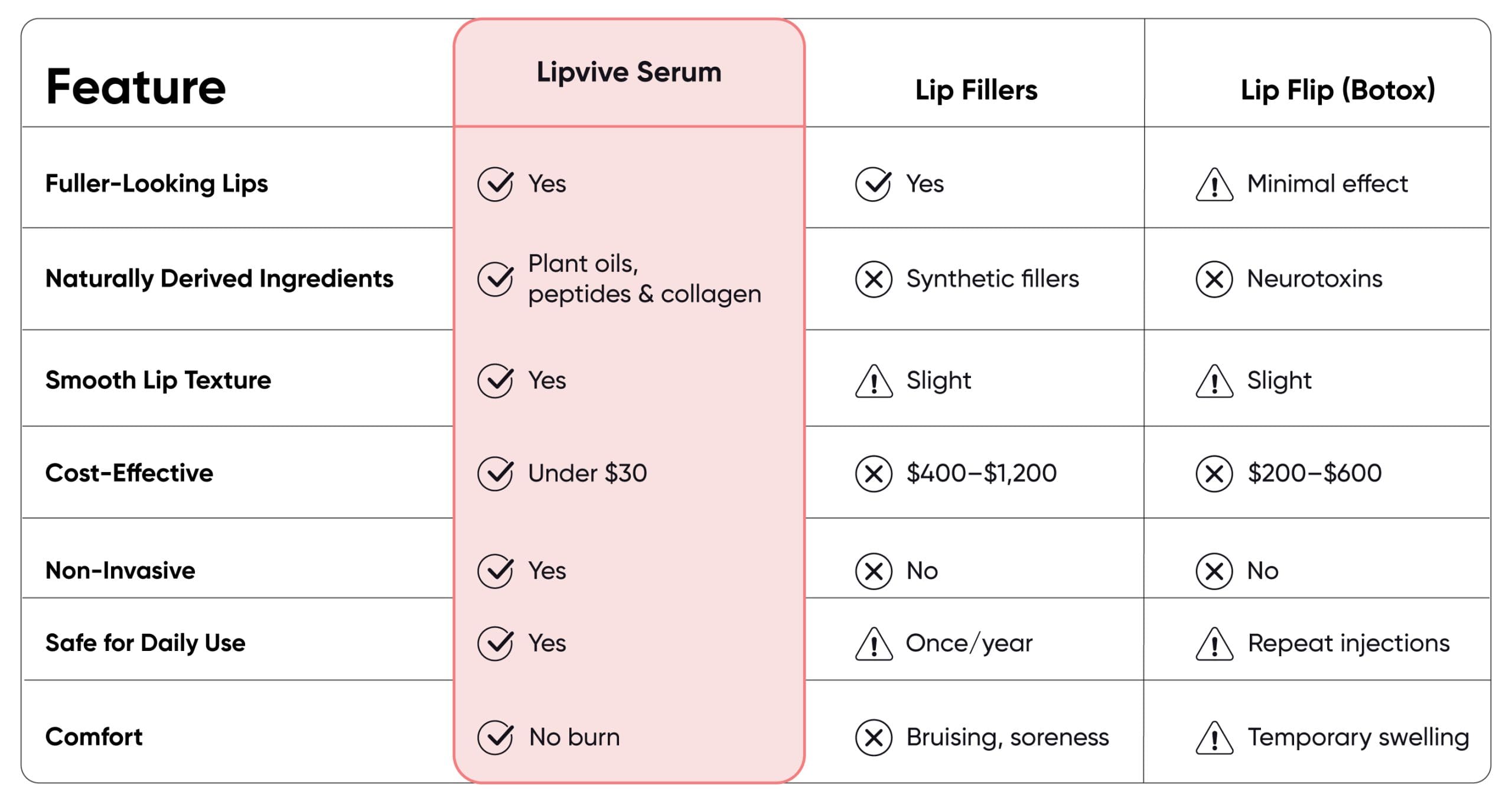Click the X icon beside Bruising, soreness

[874, 737]
